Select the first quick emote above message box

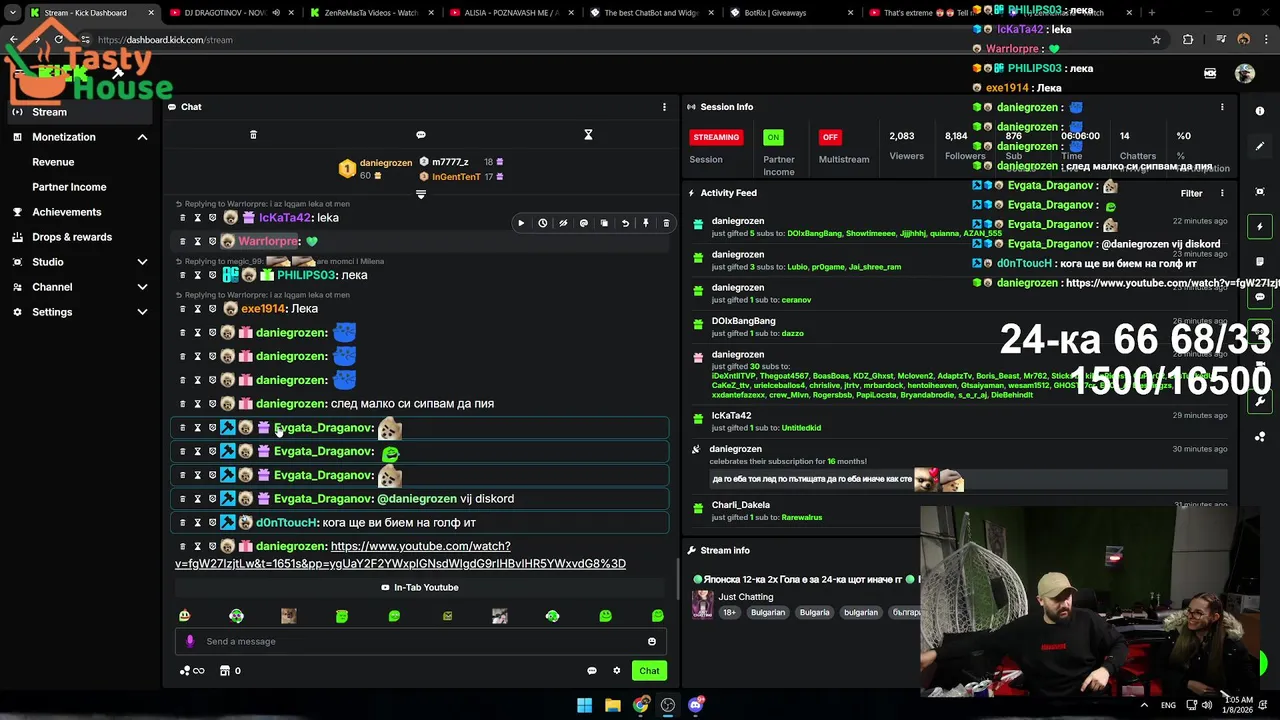184,616
